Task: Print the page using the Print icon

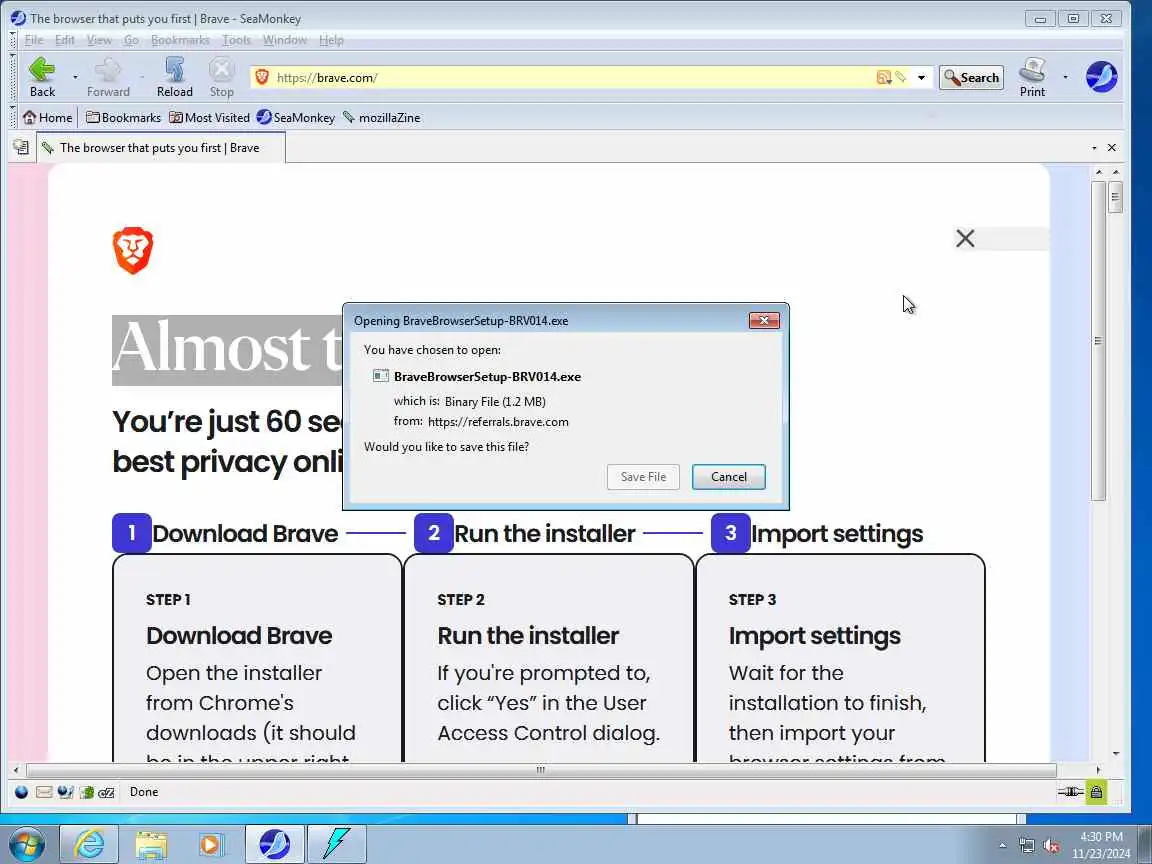Action: pyautogui.click(x=1032, y=77)
